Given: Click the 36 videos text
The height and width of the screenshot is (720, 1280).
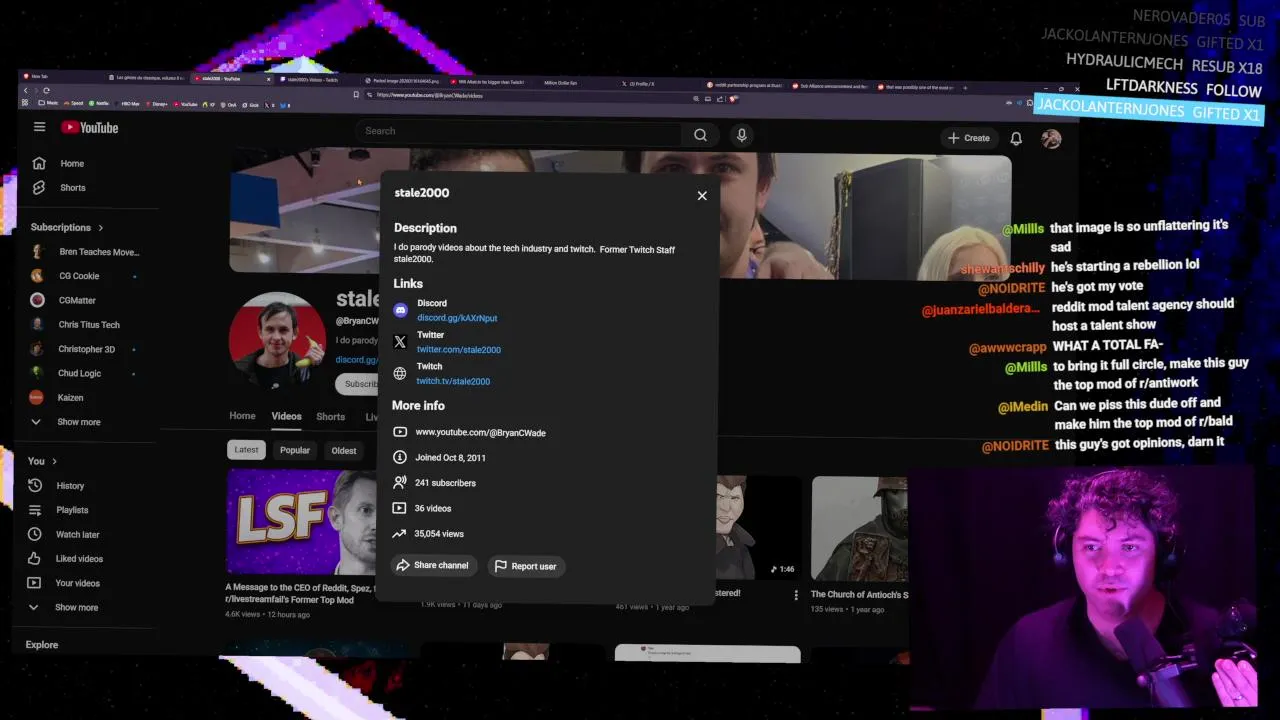Looking at the screenshot, I should [433, 508].
